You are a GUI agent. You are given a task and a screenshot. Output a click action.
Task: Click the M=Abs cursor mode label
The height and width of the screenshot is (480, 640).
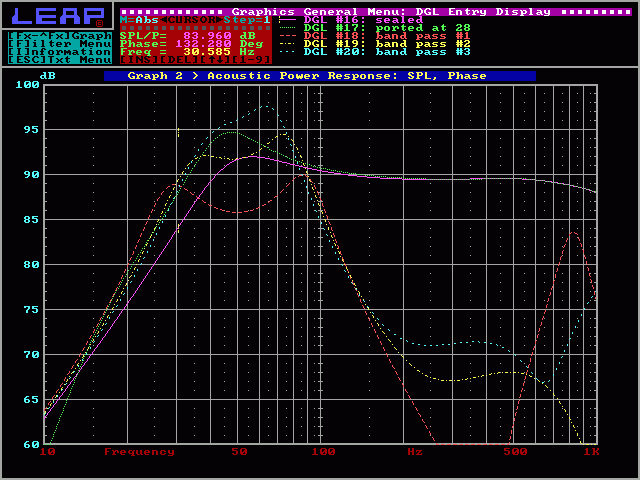click(x=139, y=20)
